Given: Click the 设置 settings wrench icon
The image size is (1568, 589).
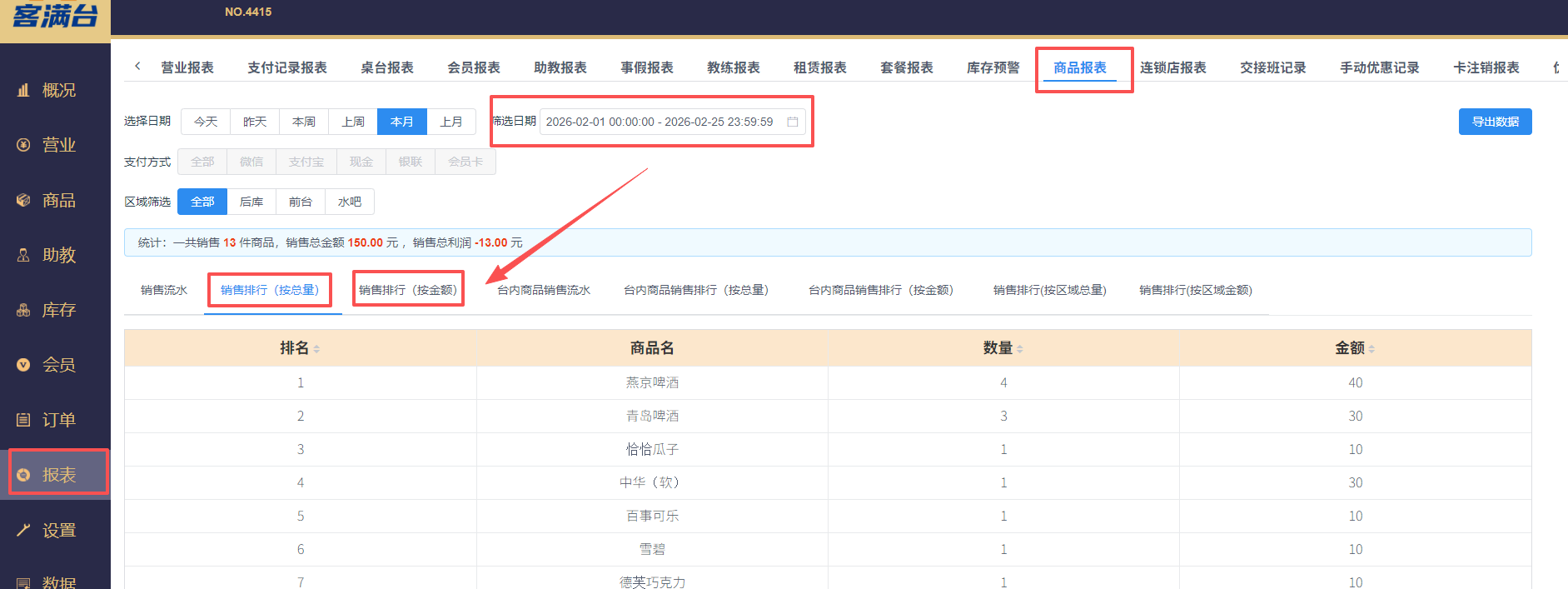Looking at the screenshot, I should click(x=23, y=530).
